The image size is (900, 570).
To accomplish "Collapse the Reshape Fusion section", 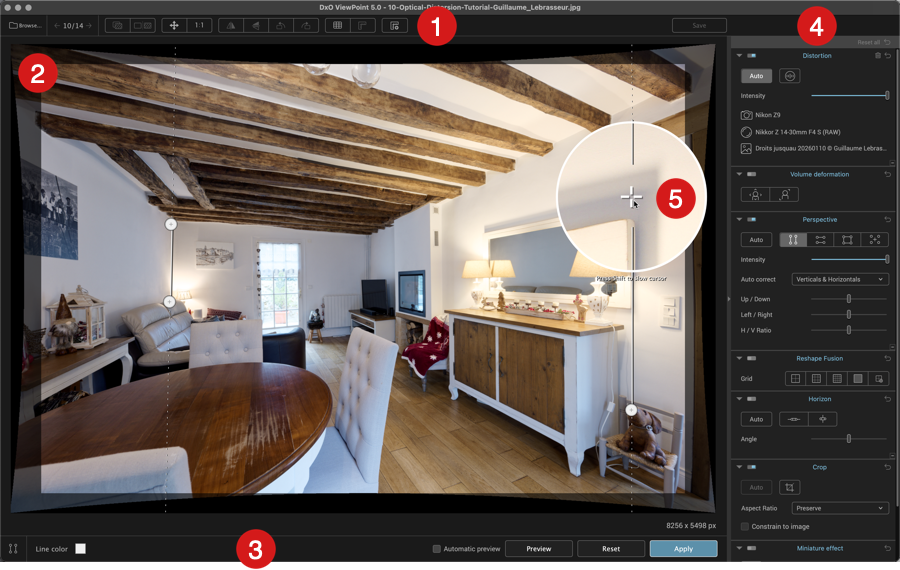I will [739, 358].
